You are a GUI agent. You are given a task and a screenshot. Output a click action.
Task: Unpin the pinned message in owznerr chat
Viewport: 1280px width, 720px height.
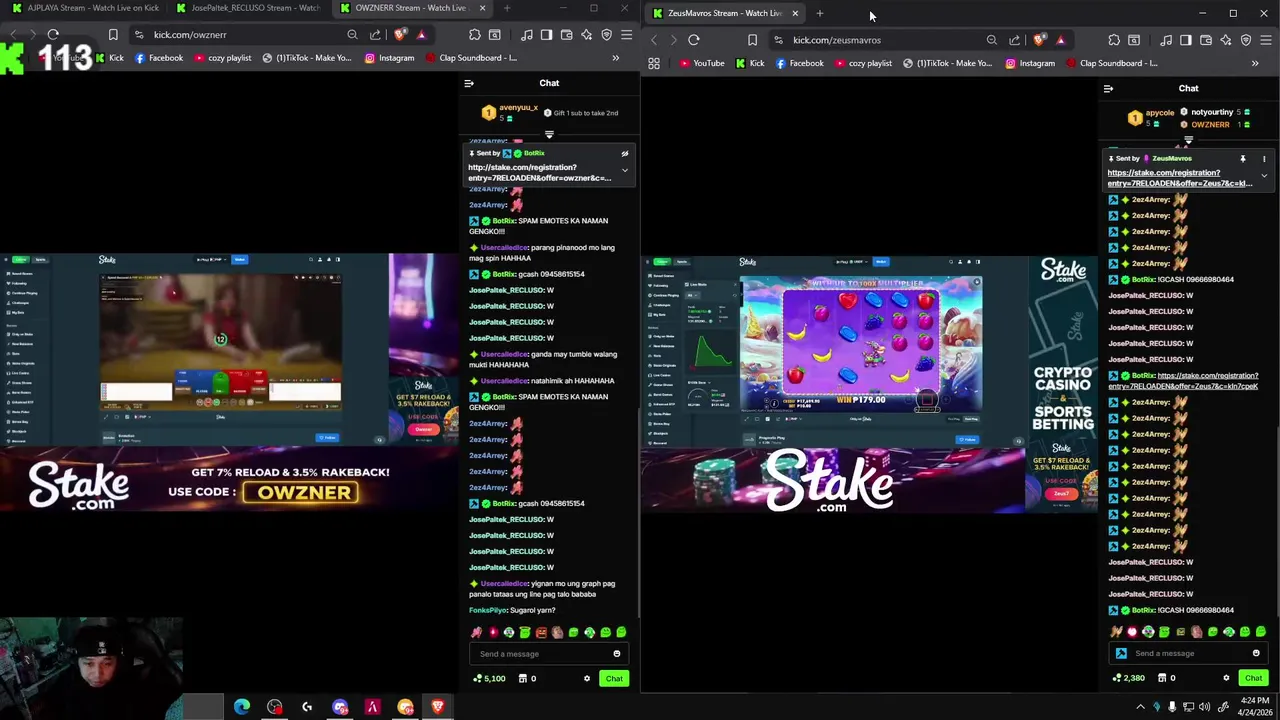click(x=625, y=154)
